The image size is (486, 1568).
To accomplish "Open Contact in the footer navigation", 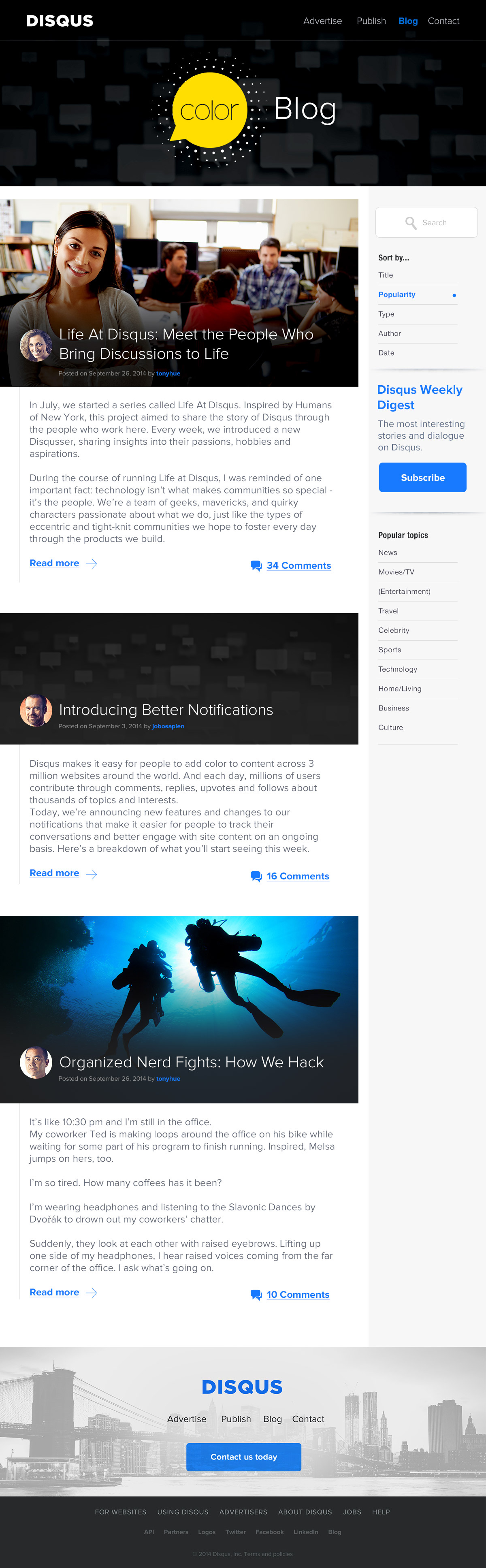I will (x=308, y=1419).
